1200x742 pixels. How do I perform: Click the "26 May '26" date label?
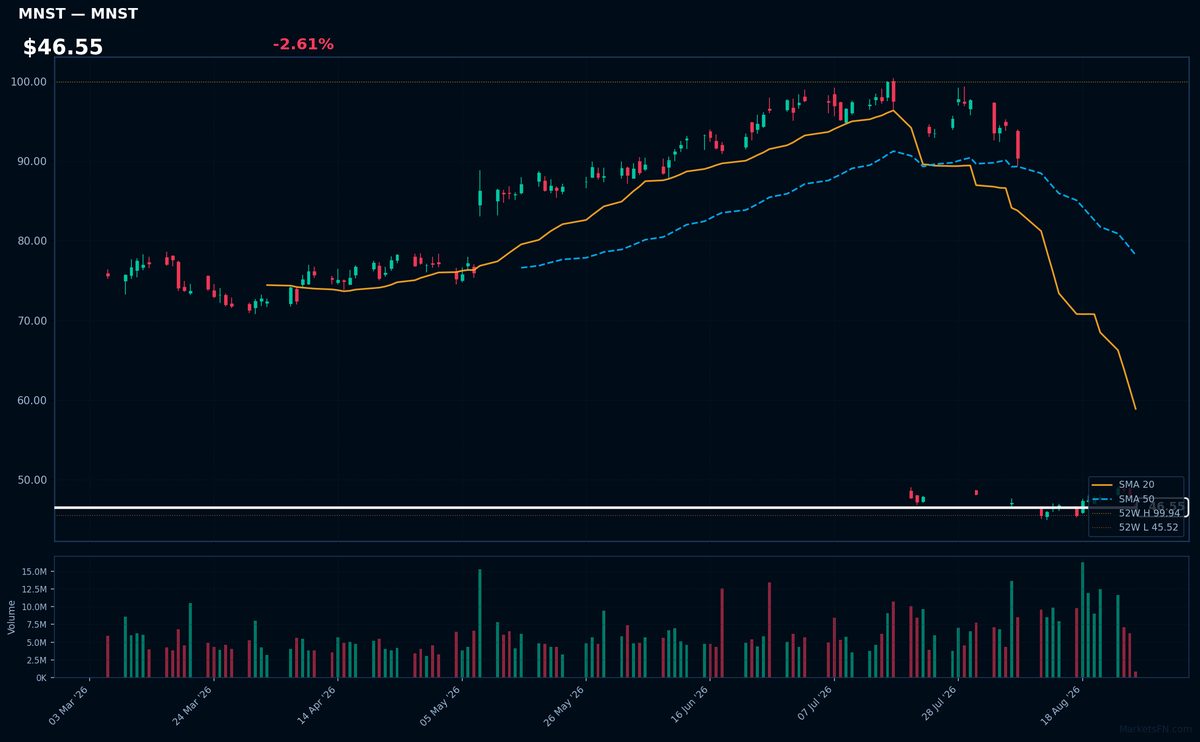566,703
